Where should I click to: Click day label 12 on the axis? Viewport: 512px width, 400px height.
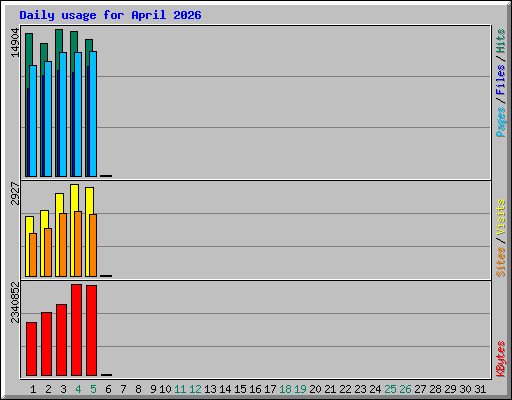coord(195,389)
